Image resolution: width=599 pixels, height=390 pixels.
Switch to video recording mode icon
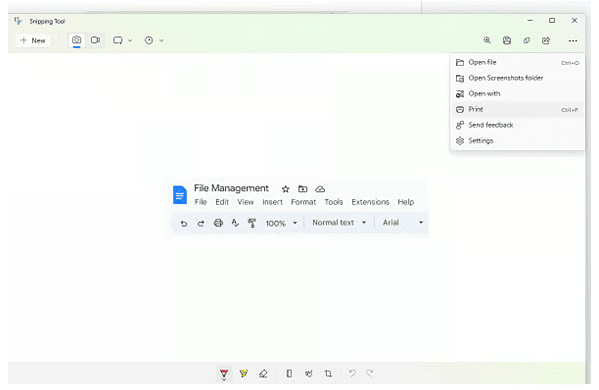click(x=96, y=40)
